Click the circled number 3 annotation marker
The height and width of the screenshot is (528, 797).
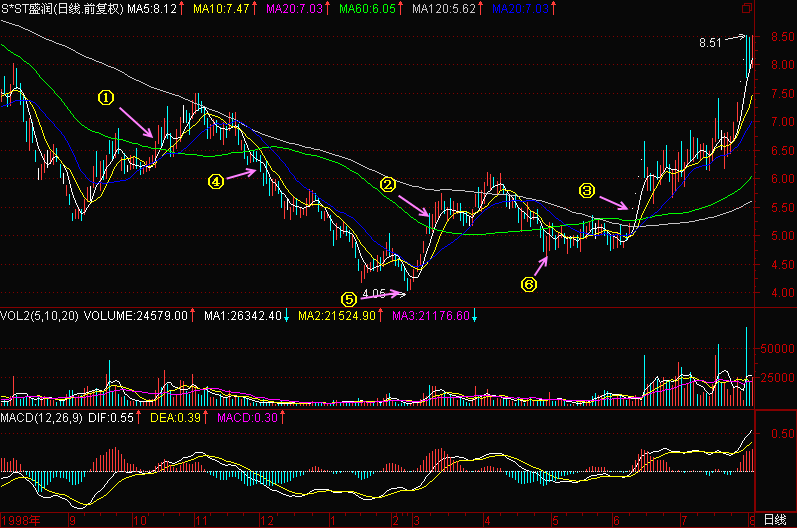pyautogui.click(x=587, y=191)
